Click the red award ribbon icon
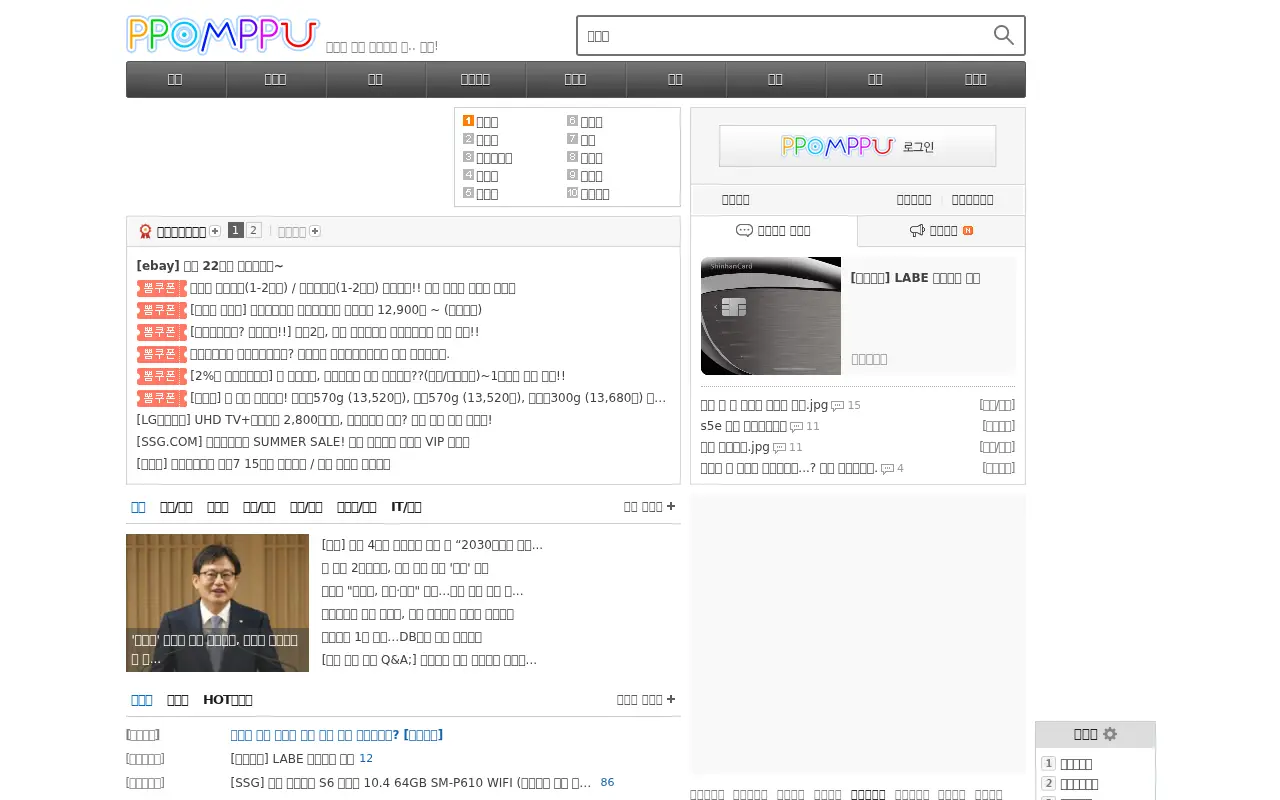Image resolution: width=1280 pixels, height=800 pixels. [x=145, y=231]
